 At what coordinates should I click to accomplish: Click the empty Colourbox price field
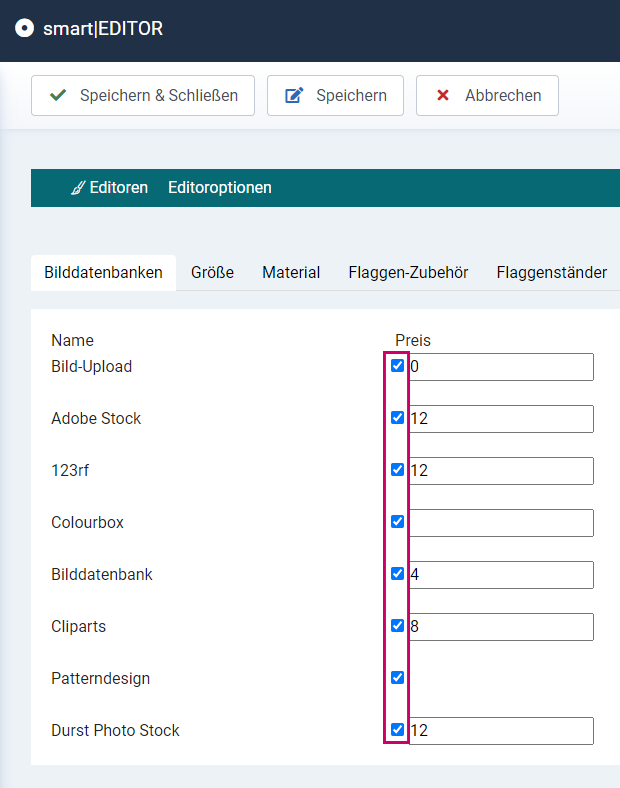[x=501, y=523]
